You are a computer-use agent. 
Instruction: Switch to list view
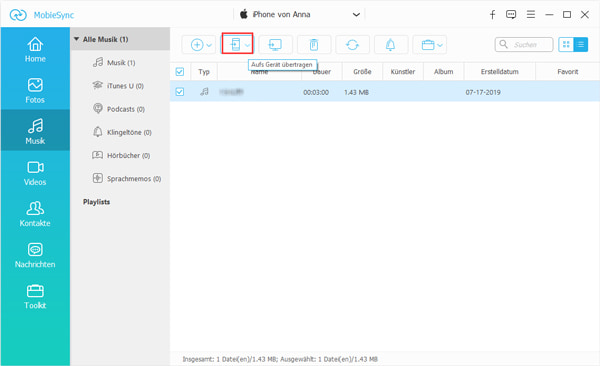pyautogui.click(x=580, y=44)
